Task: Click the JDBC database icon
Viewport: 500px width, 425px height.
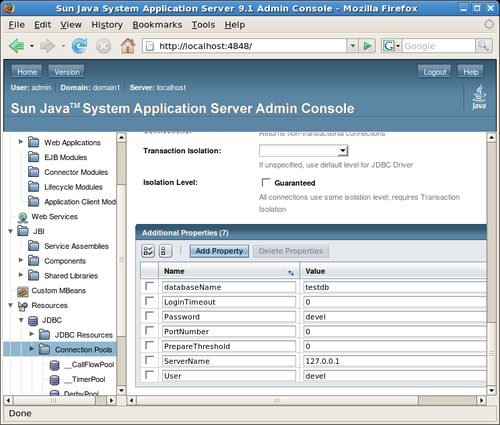Action: pyautogui.click(x=33, y=321)
